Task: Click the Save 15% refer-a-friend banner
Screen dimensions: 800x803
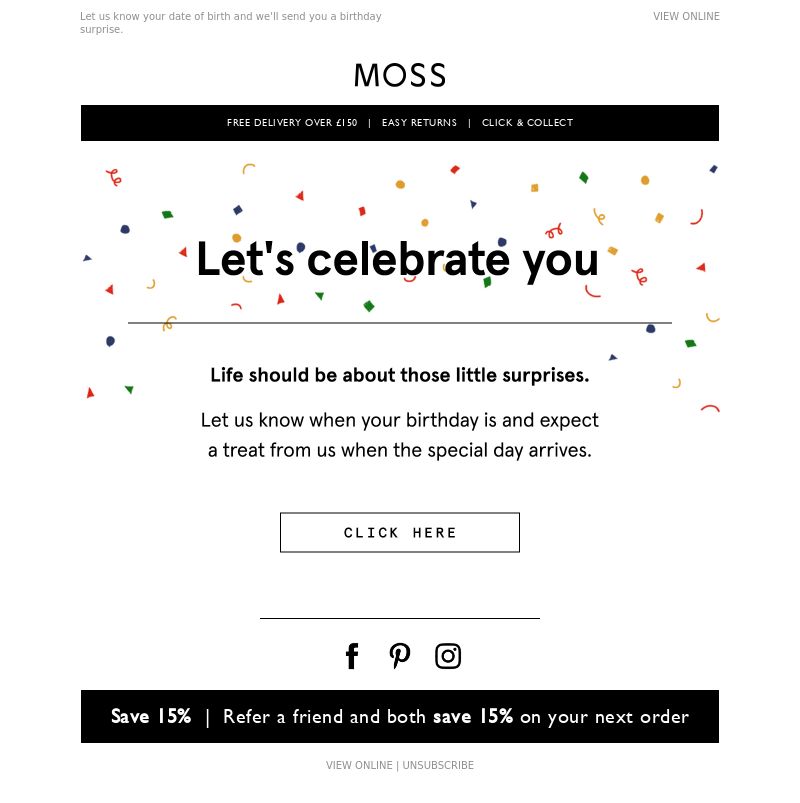Action: coord(399,716)
